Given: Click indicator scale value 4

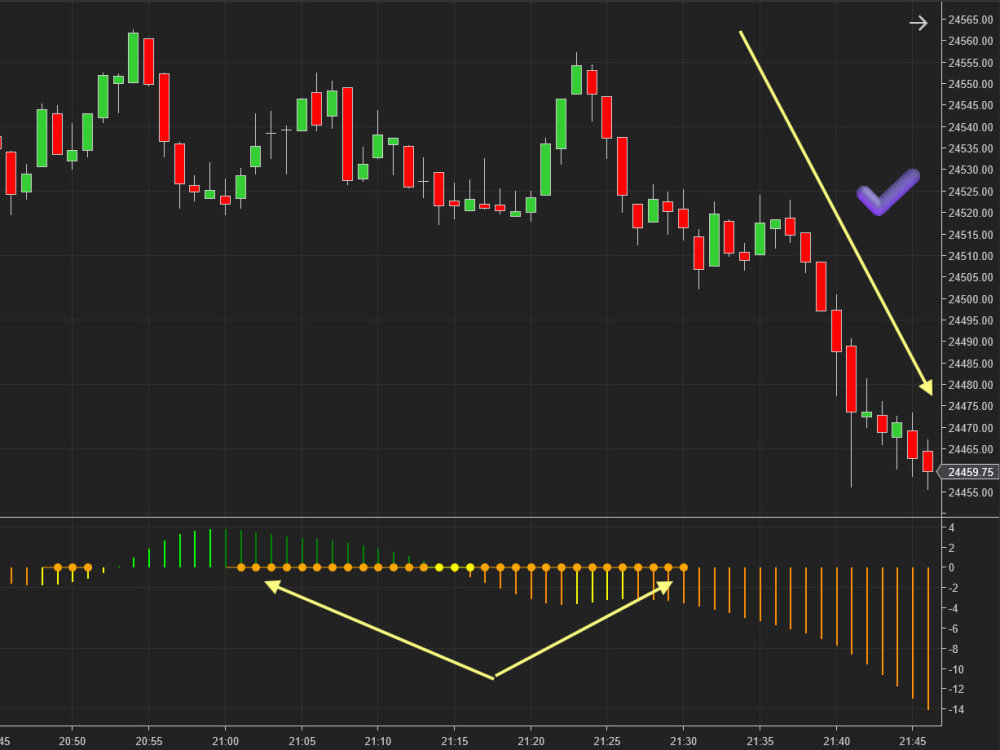Looking at the screenshot, I should (952, 527).
